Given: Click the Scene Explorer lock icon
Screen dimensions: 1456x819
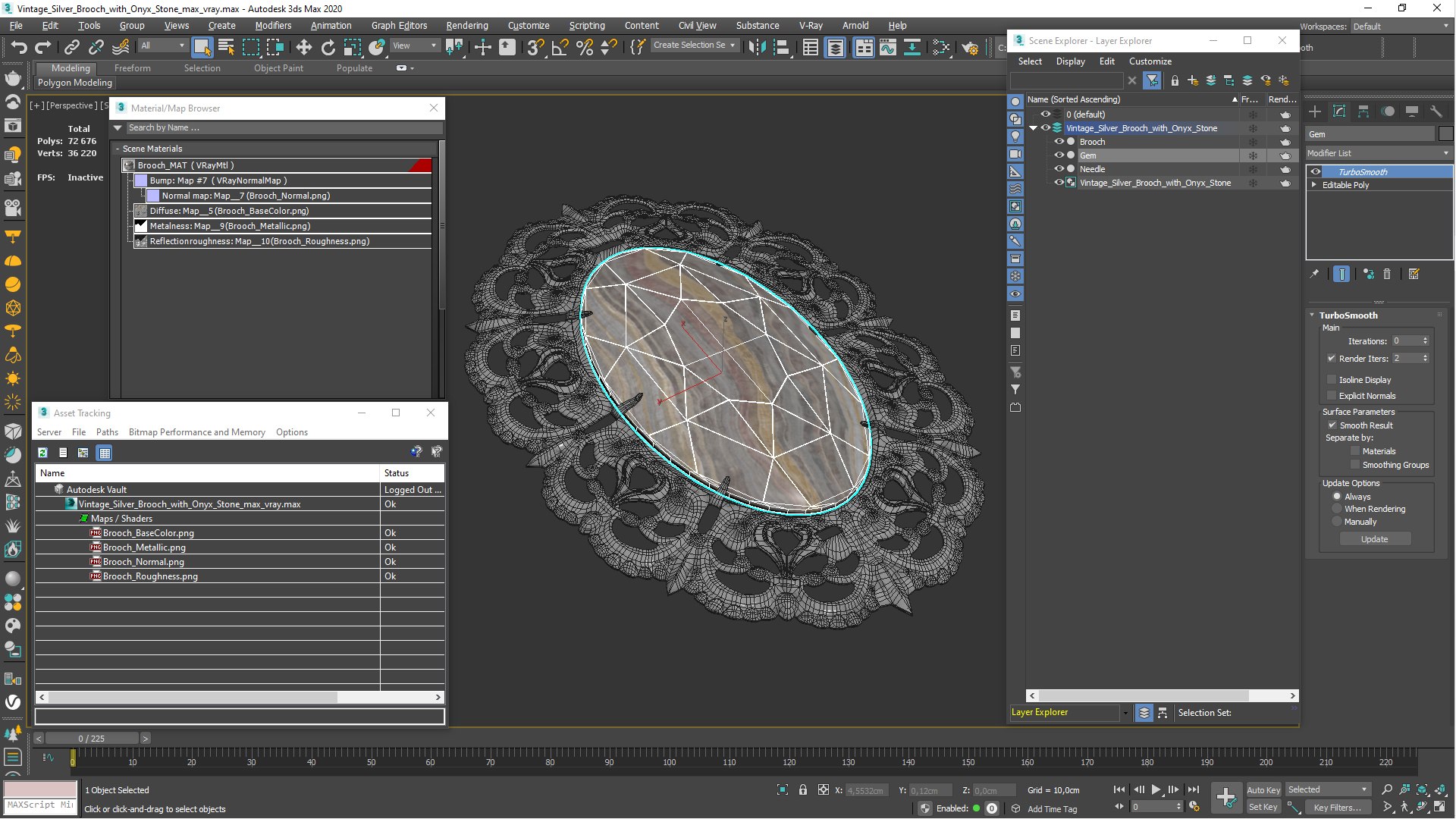Looking at the screenshot, I should tap(1175, 80).
